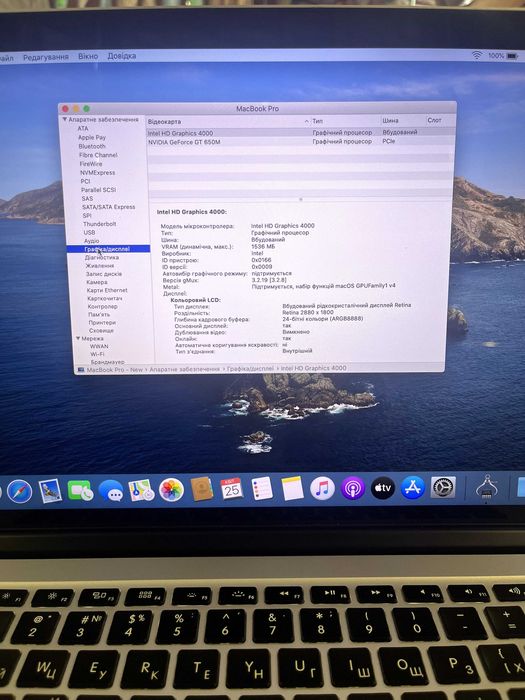Select Пам'ять in the sidebar
This screenshot has height=700, width=525.
[99, 314]
